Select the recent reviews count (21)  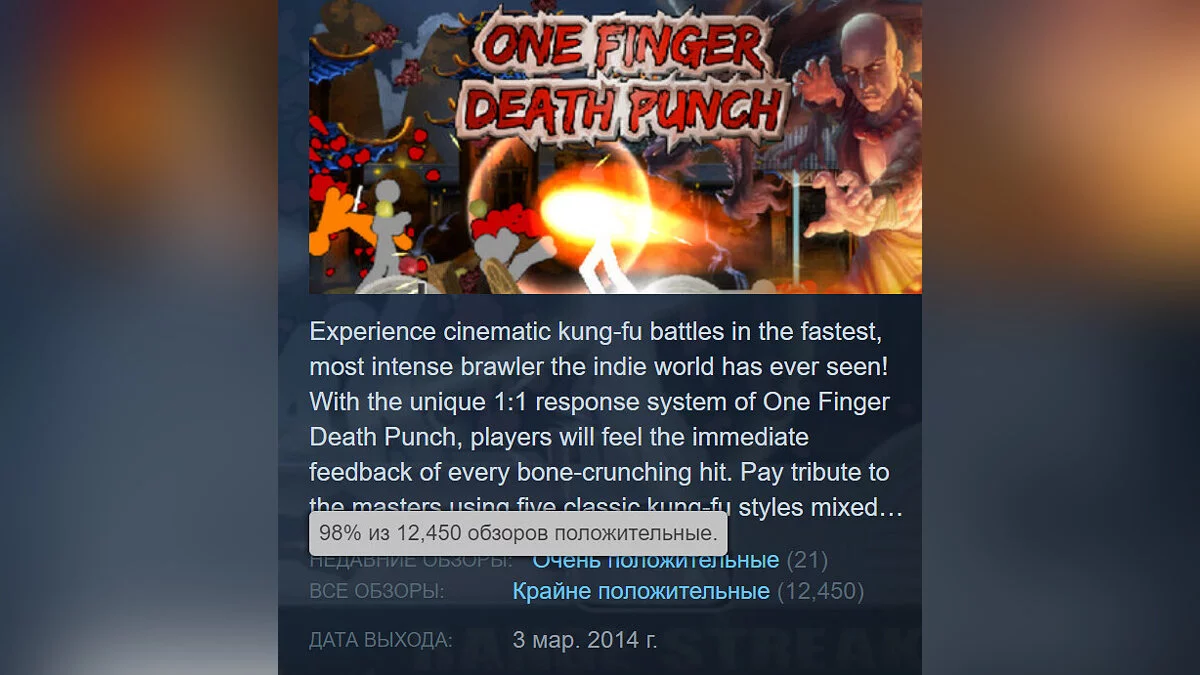pos(807,560)
